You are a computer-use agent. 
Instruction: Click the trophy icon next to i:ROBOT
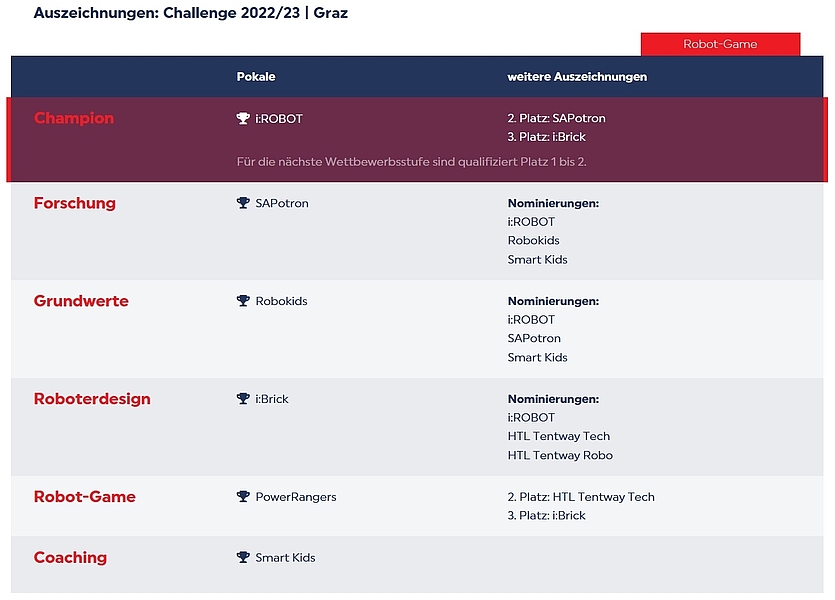click(243, 118)
